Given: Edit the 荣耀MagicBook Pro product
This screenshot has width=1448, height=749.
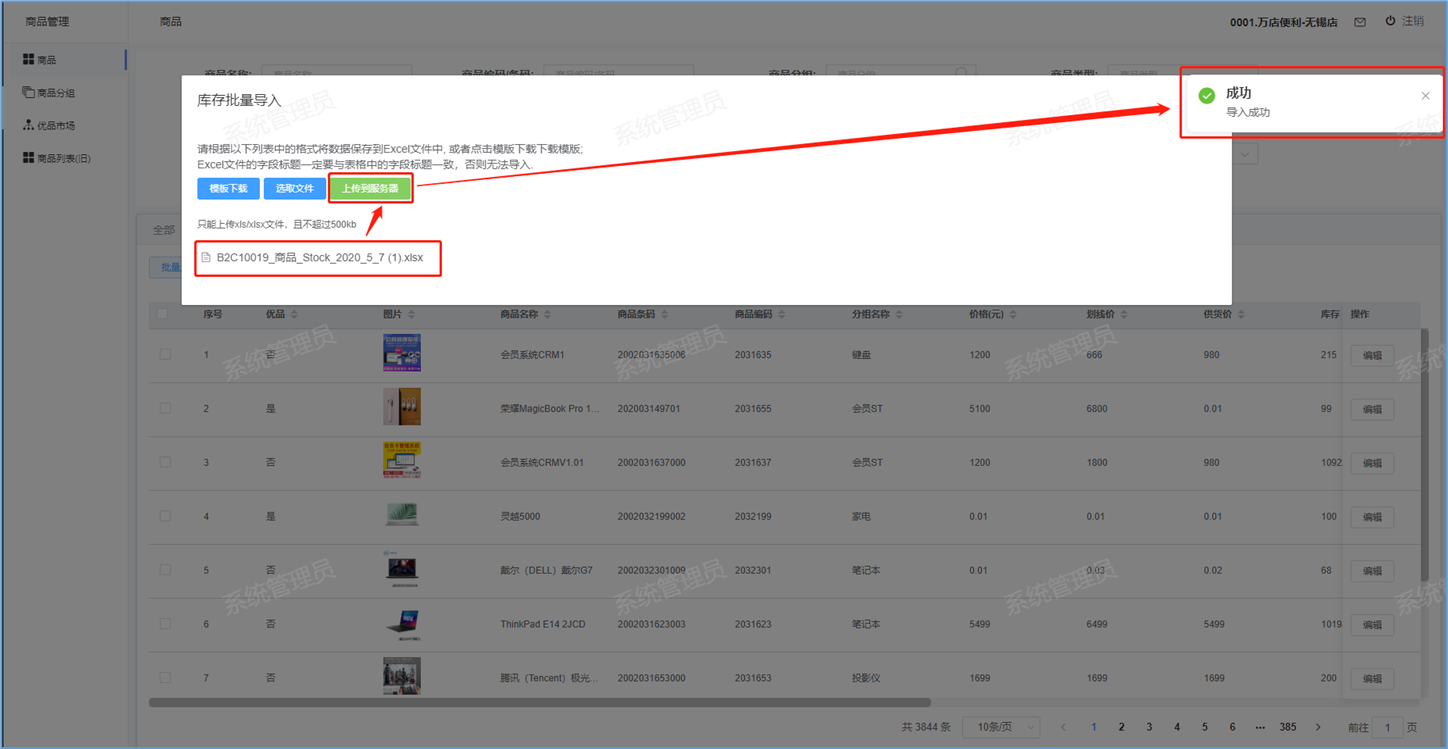Looking at the screenshot, I should click(1372, 409).
